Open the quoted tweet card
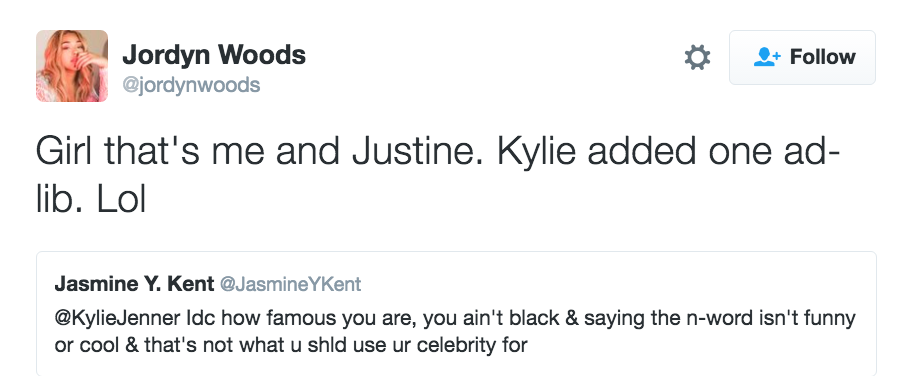The image size is (924, 376). click(456, 314)
